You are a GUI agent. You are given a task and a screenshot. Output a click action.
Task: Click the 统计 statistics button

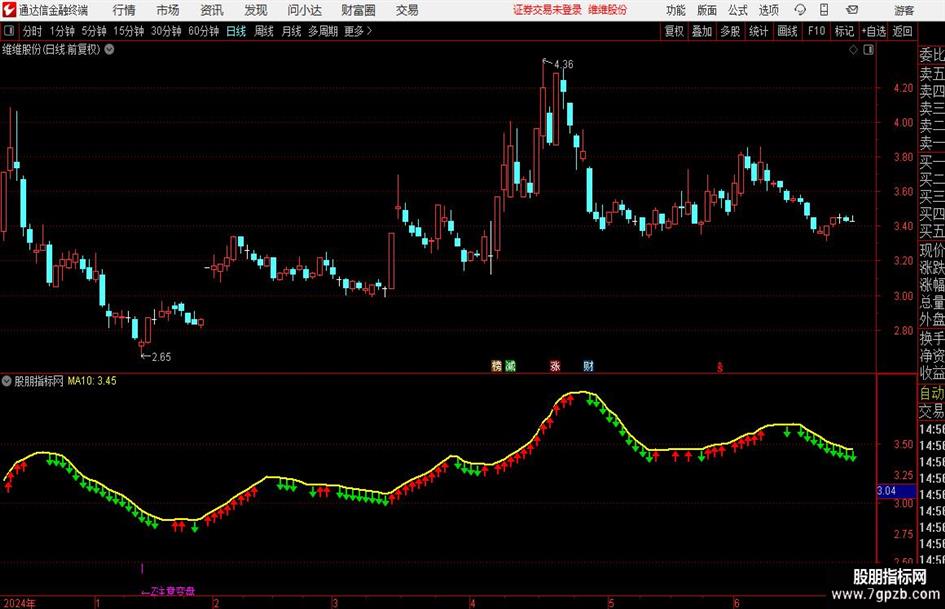758,31
